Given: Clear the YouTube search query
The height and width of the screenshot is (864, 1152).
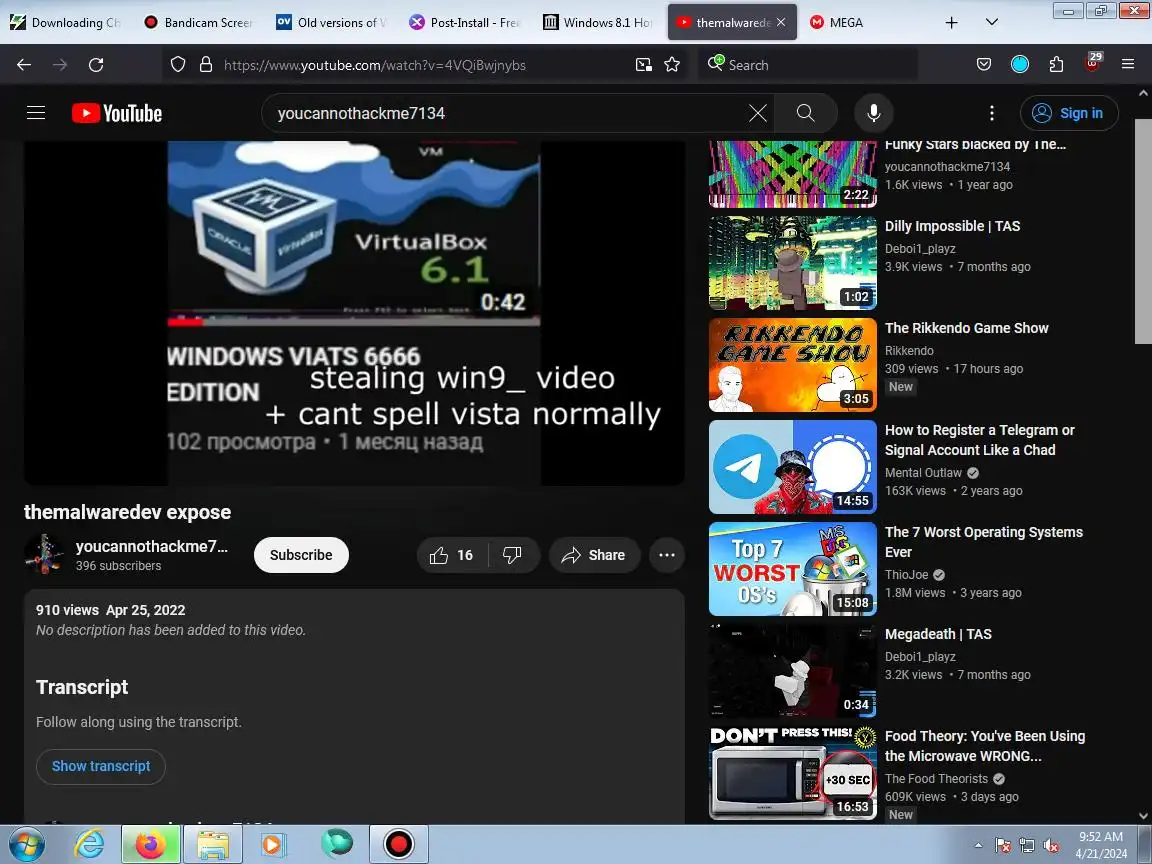Looking at the screenshot, I should pos(757,113).
